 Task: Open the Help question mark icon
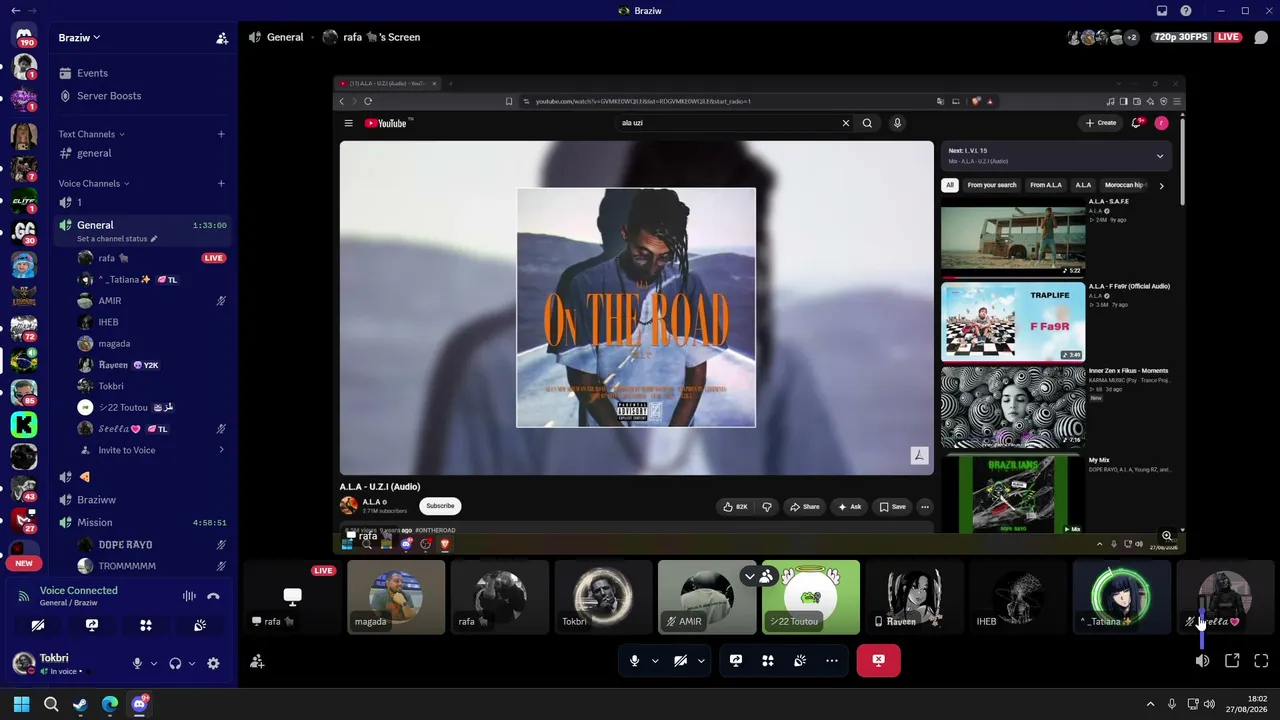tap(1186, 11)
